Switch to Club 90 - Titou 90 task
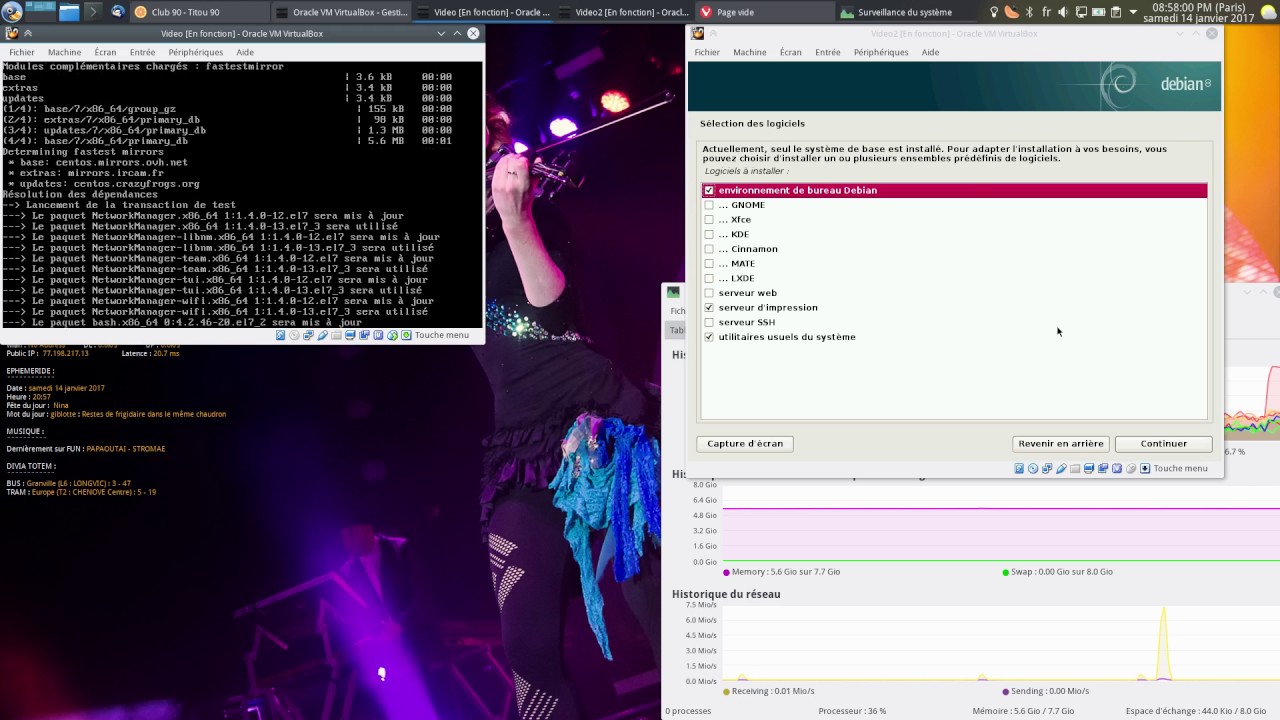Viewport: 1280px width, 720px height. [x=198, y=12]
